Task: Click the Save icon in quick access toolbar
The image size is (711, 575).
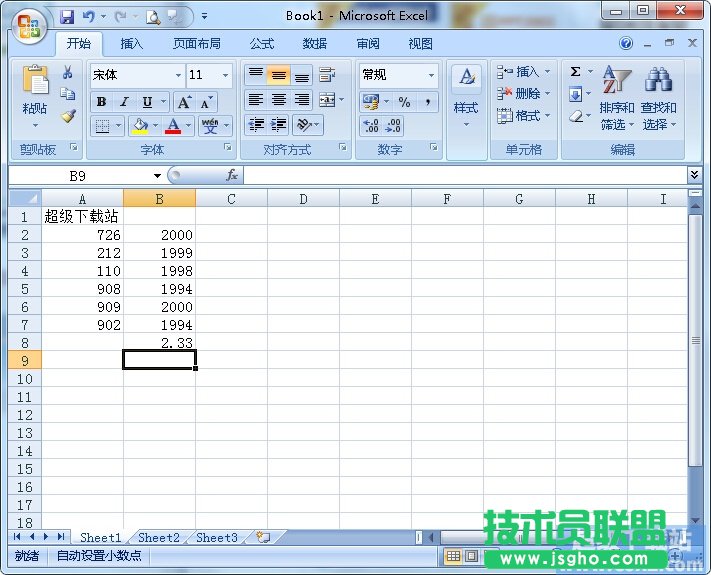Action: click(67, 16)
